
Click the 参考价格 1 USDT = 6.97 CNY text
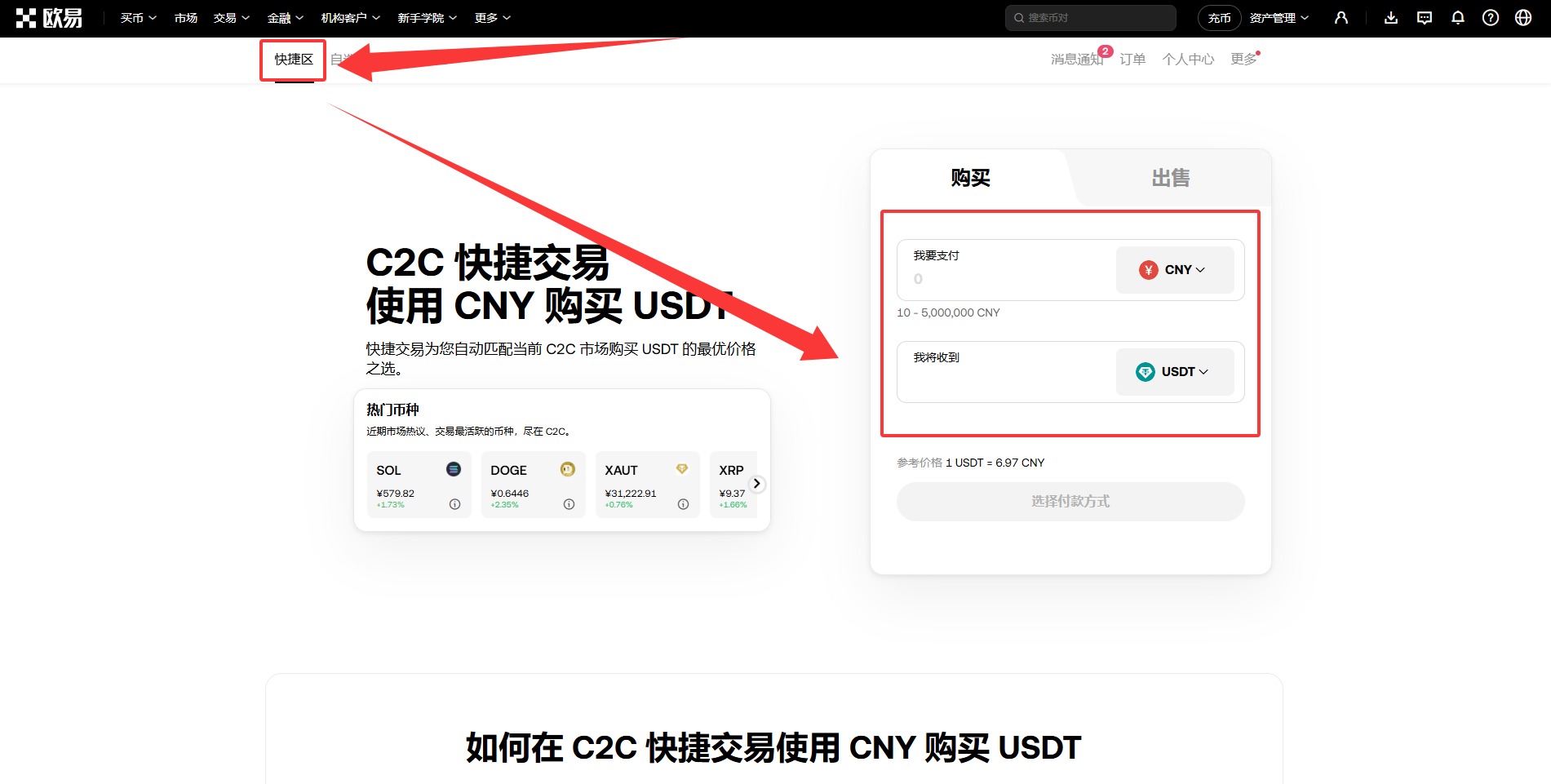pyautogui.click(x=971, y=463)
